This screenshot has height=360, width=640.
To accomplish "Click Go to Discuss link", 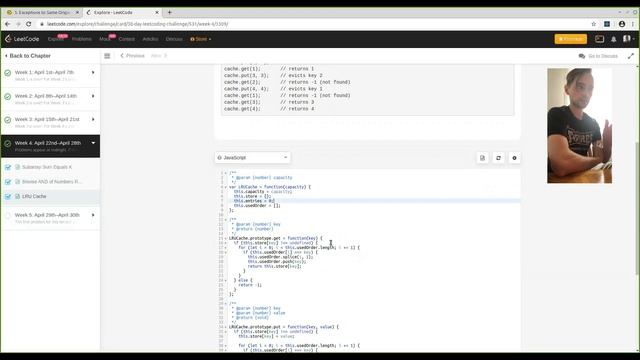I will pos(602,56).
